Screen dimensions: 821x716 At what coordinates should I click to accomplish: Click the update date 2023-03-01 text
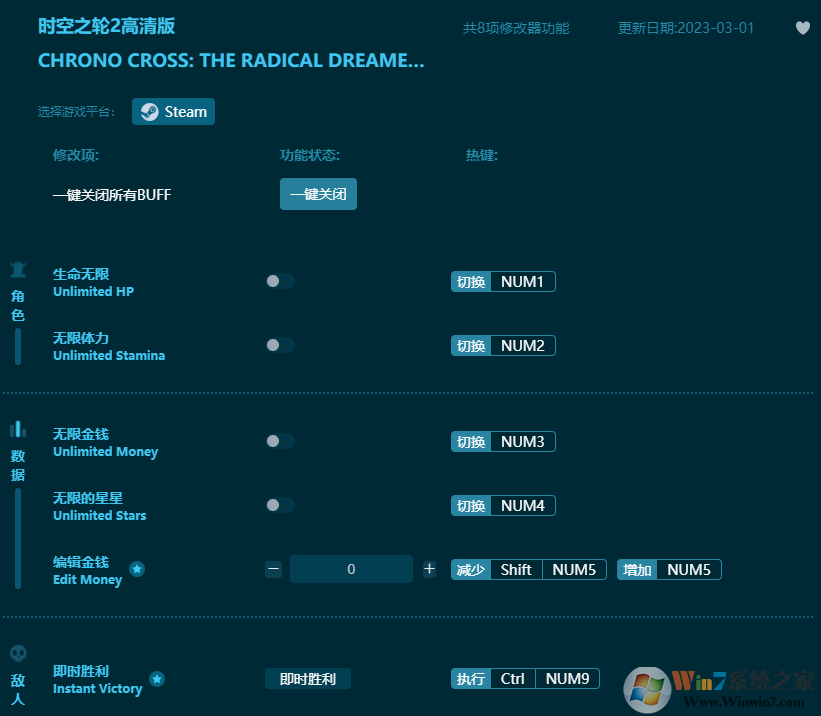click(686, 28)
